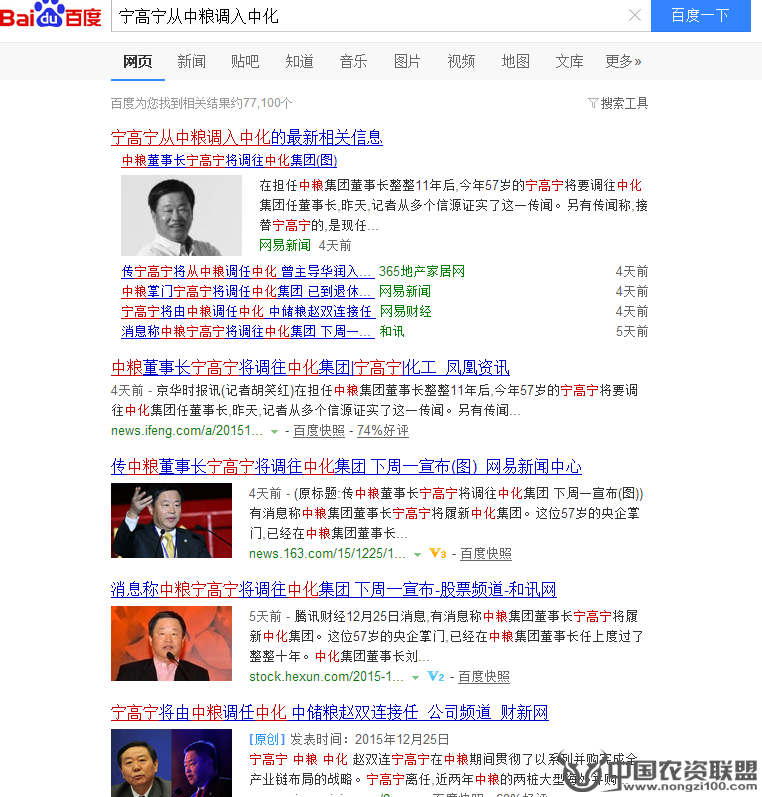Click the 网易新闻 source under first snippet
The height and width of the screenshot is (797, 762).
[285, 246]
